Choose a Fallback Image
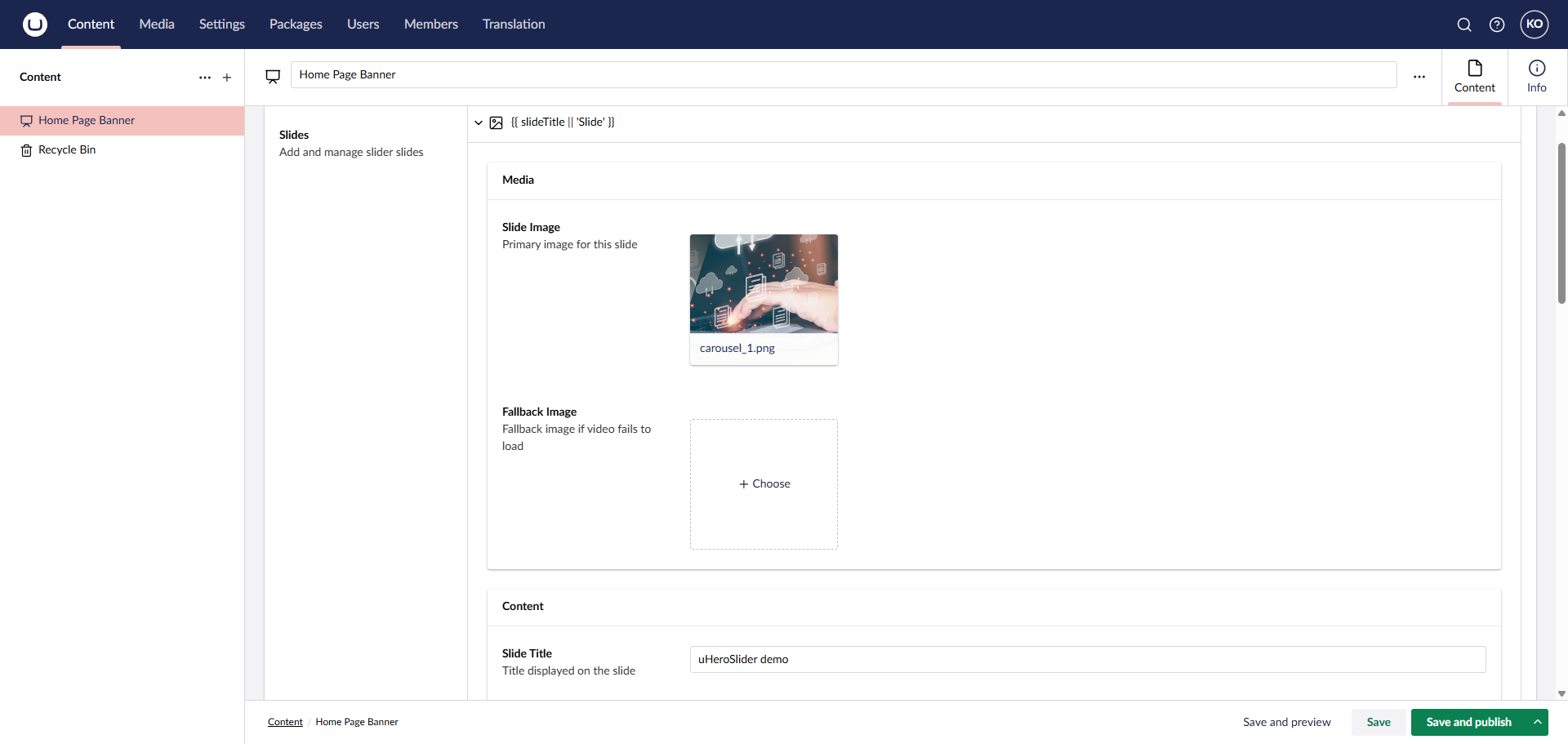 763,483
